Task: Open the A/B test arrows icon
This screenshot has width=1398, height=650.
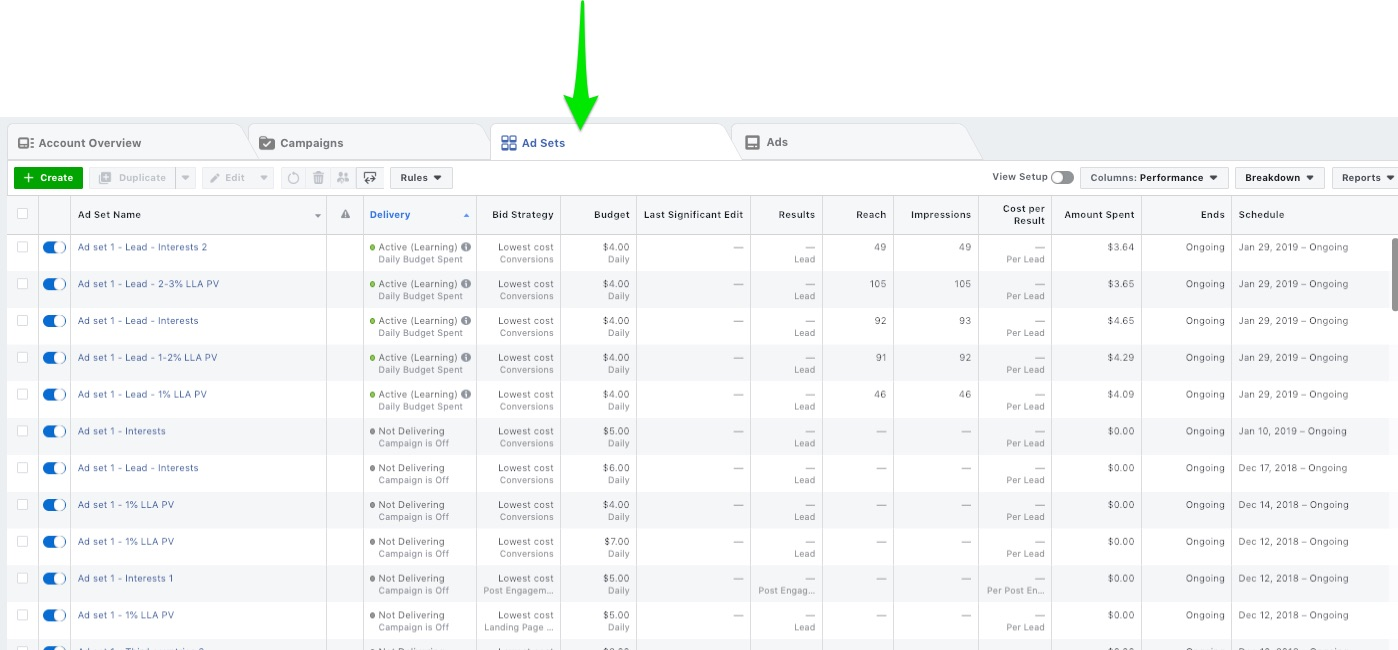Action: pyautogui.click(x=370, y=177)
